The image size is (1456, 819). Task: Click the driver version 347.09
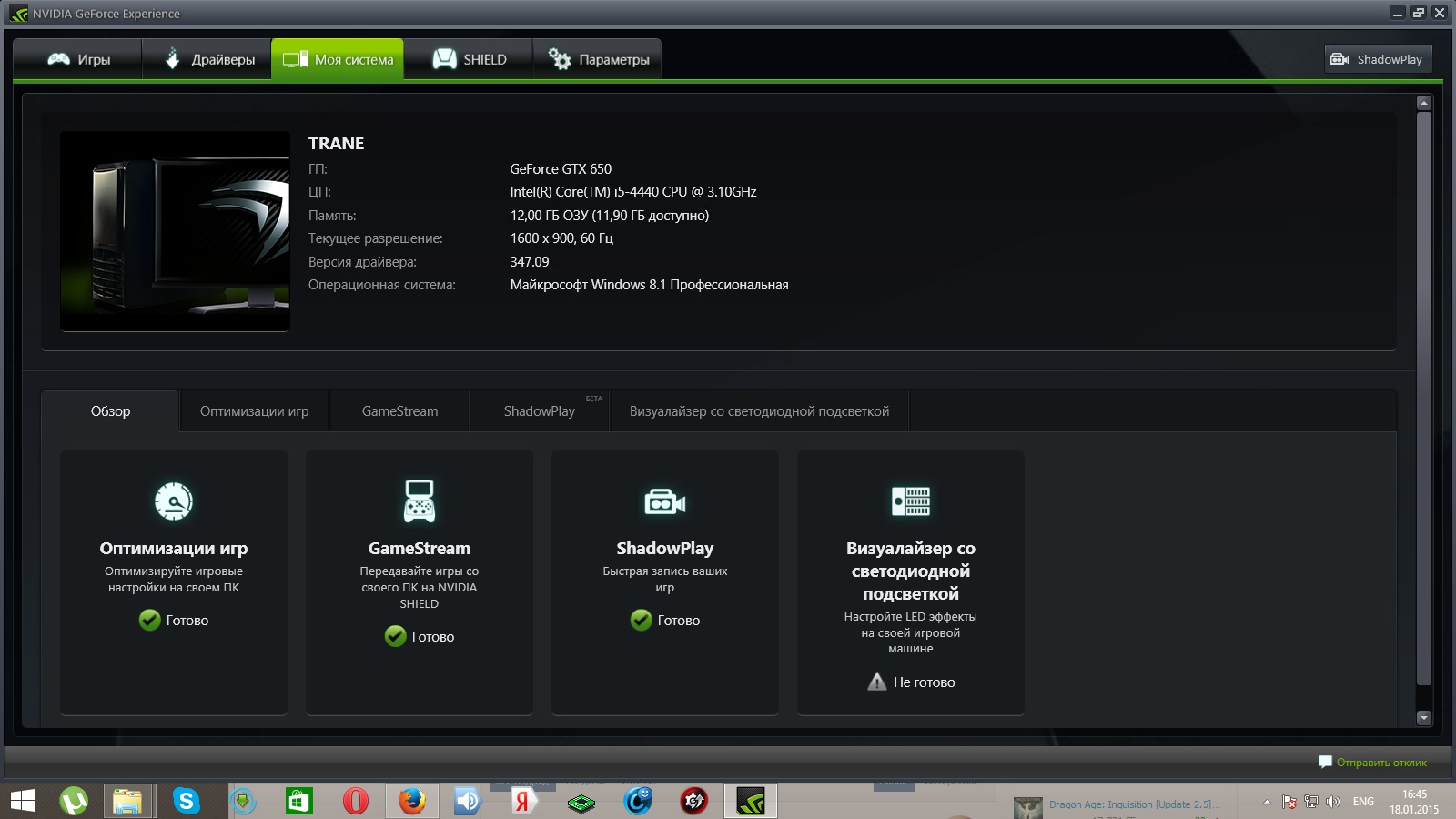coord(530,262)
